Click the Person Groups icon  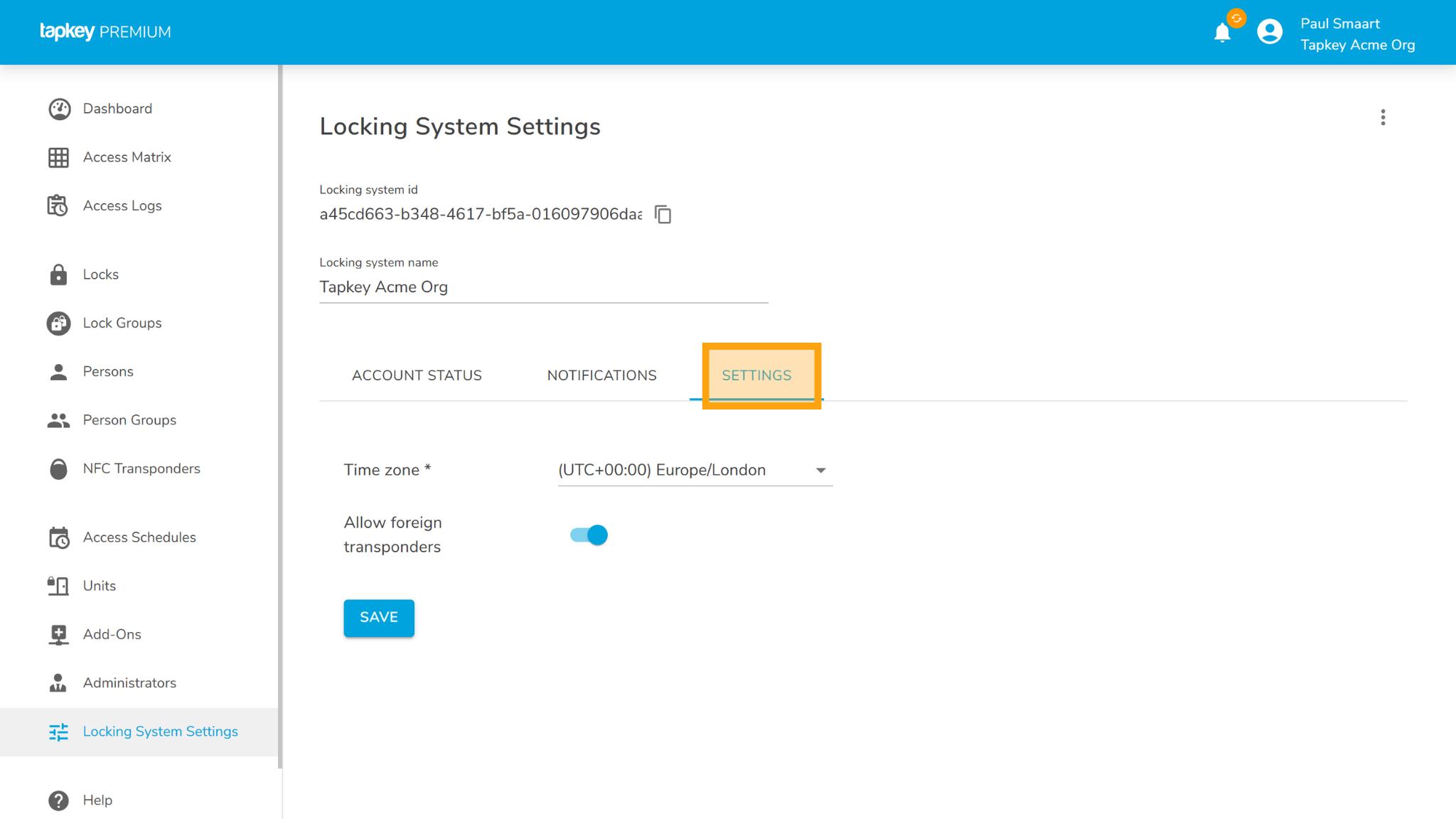tap(59, 420)
